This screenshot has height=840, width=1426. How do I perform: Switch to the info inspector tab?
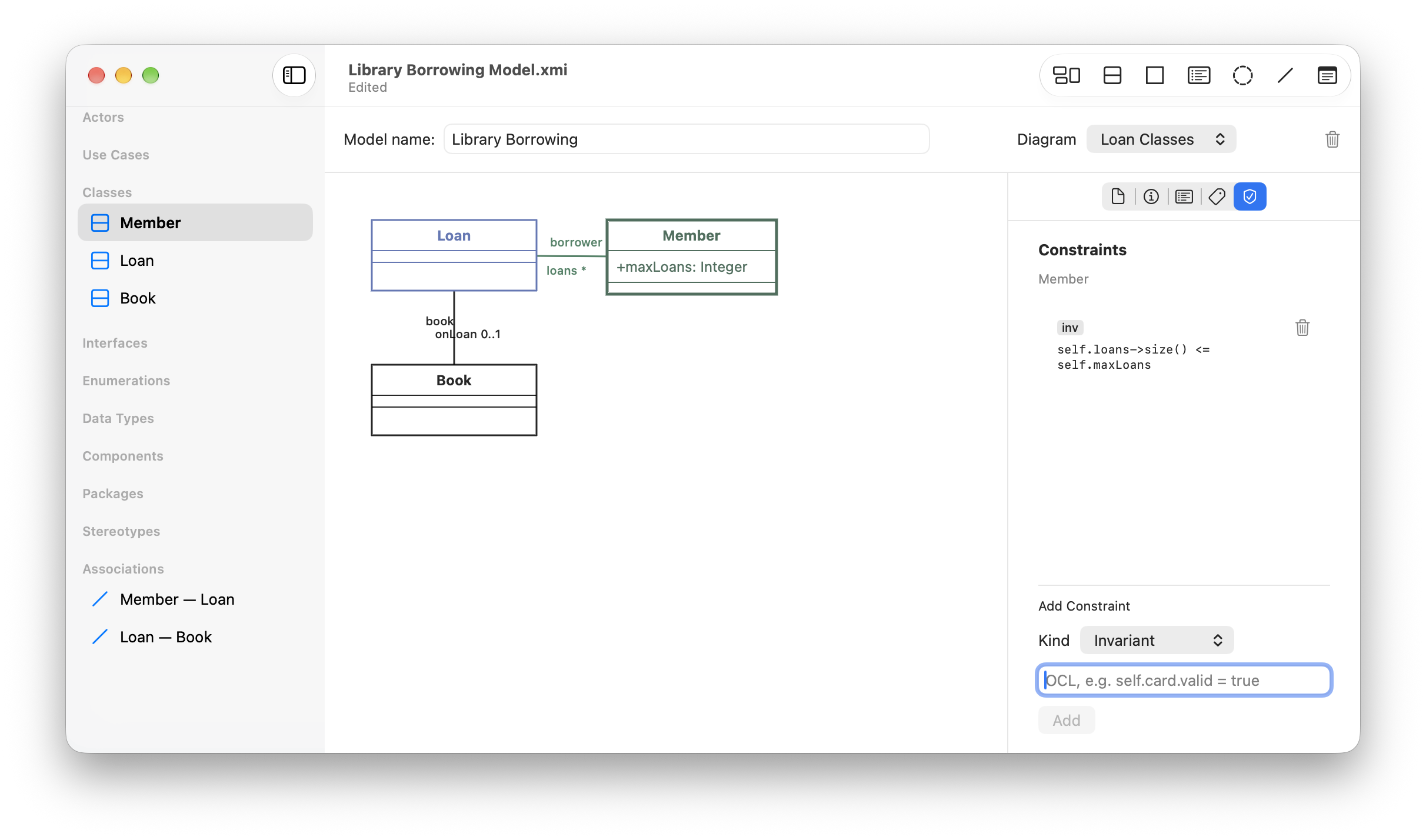pos(1151,196)
